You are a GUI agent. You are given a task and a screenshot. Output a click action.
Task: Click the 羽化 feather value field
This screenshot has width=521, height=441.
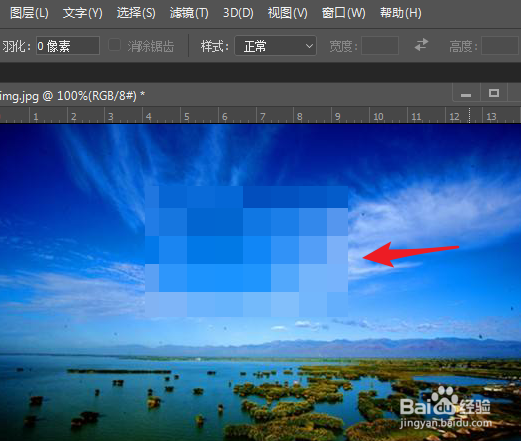coord(68,46)
